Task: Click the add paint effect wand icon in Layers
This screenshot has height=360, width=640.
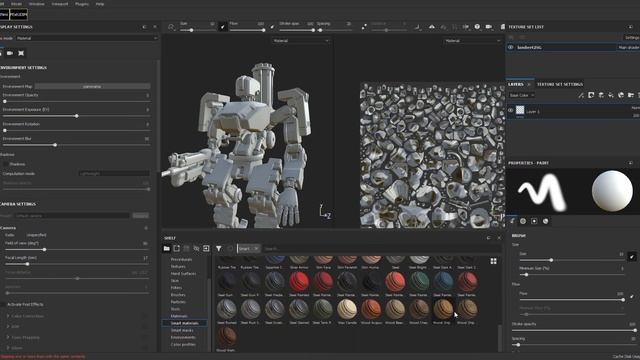Action: coord(581,95)
